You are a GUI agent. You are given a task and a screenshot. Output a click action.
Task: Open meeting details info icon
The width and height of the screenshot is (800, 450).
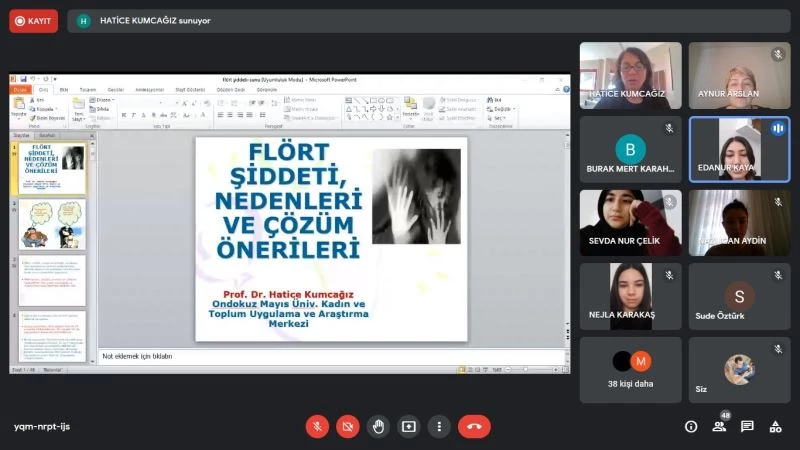691,426
